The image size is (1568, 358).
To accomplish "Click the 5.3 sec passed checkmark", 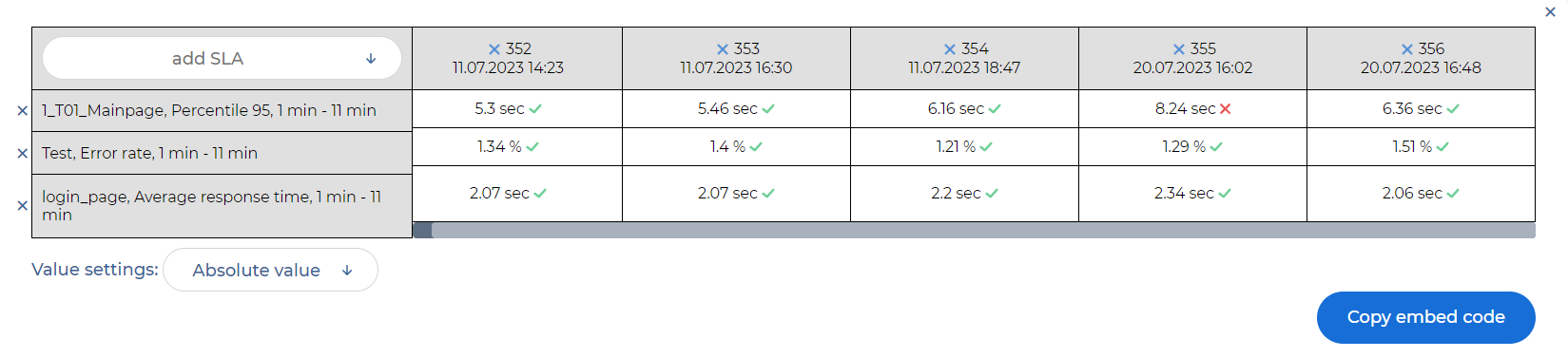I will (535, 109).
